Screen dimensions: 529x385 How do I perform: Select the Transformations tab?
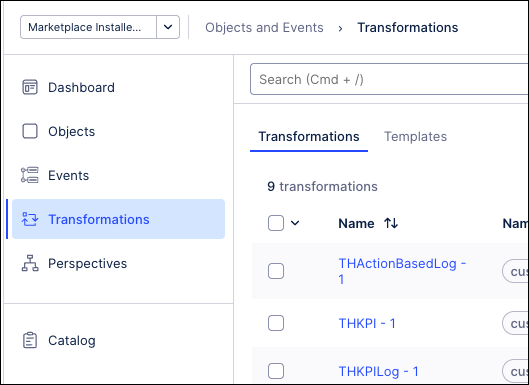click(x=309, y=137)
